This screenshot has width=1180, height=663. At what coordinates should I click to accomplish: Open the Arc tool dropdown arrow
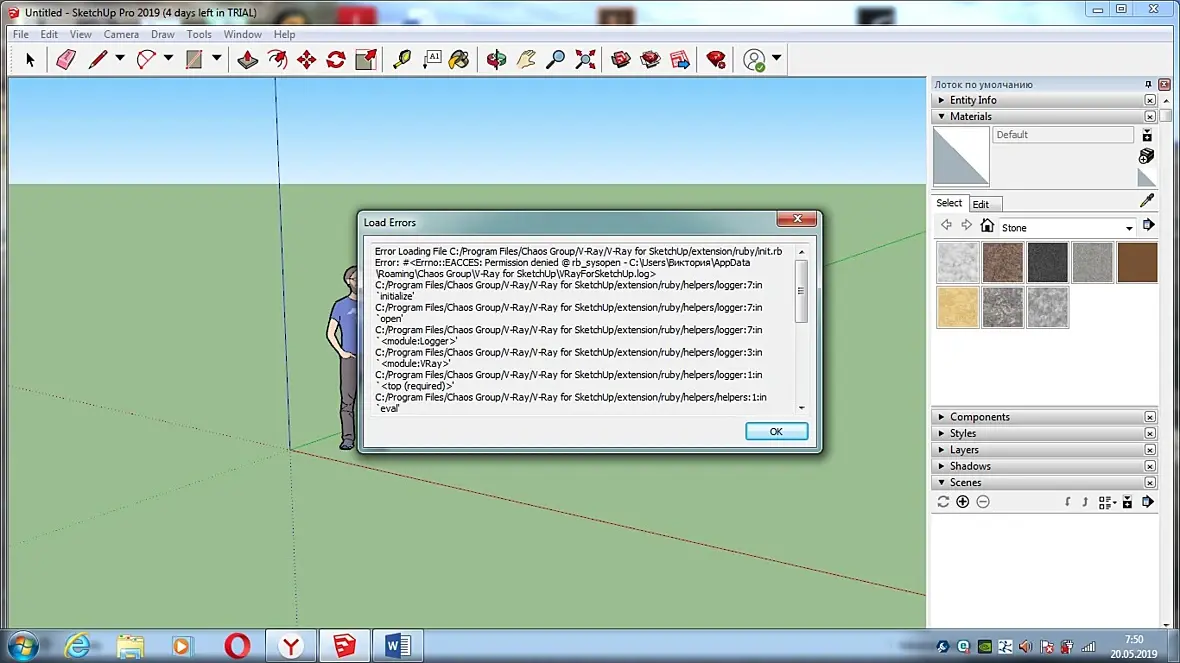(x=168, y=59)
